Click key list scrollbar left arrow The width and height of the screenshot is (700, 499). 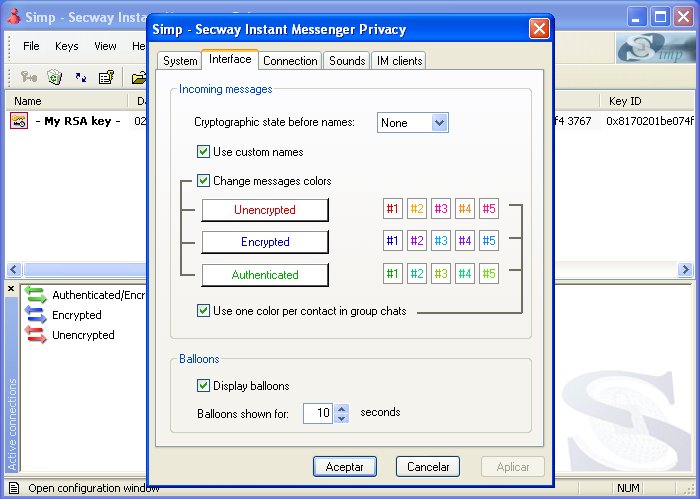pos(14,269)
